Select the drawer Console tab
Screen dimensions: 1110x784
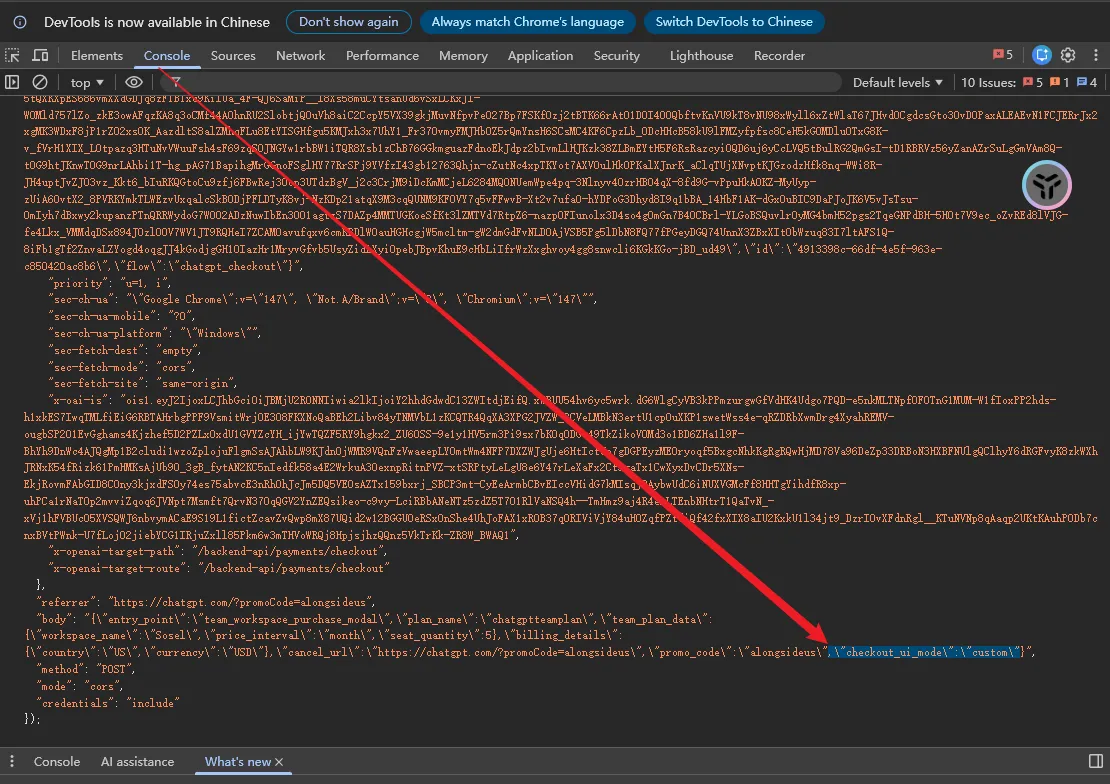click(57, 761)
